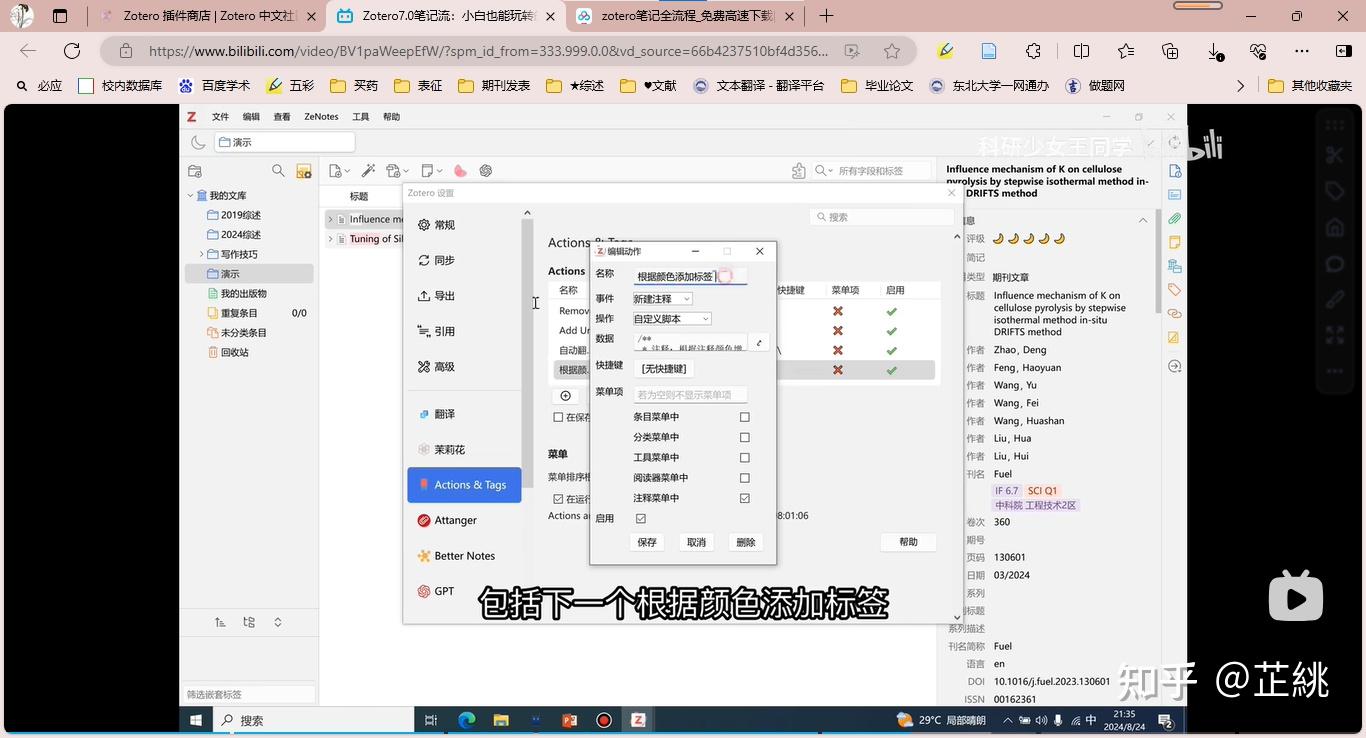Expand the 写作技巧 collection
The width and height of the screenshot is (1366, 738).
201,255
